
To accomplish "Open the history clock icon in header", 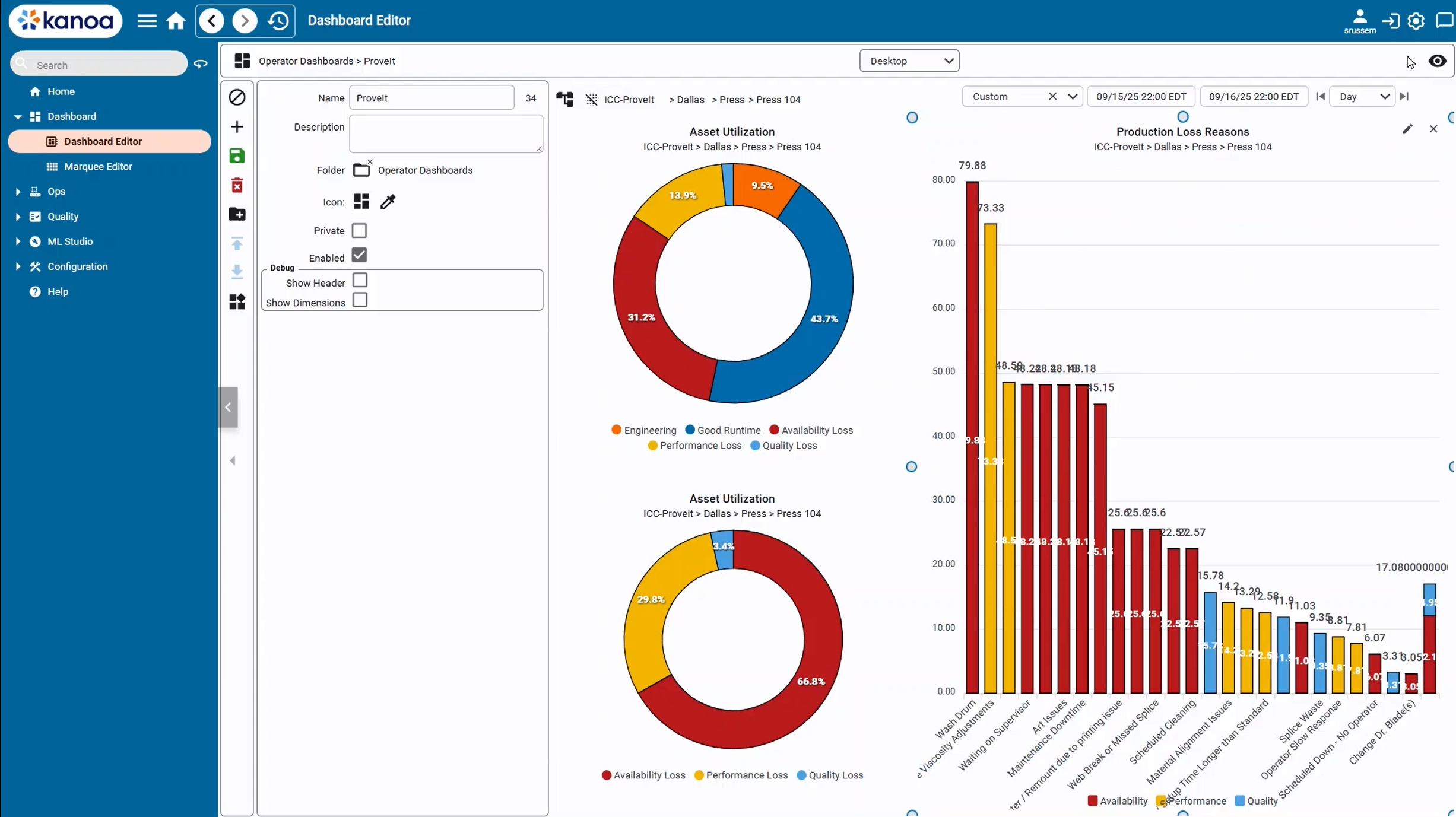I will 278,21.
